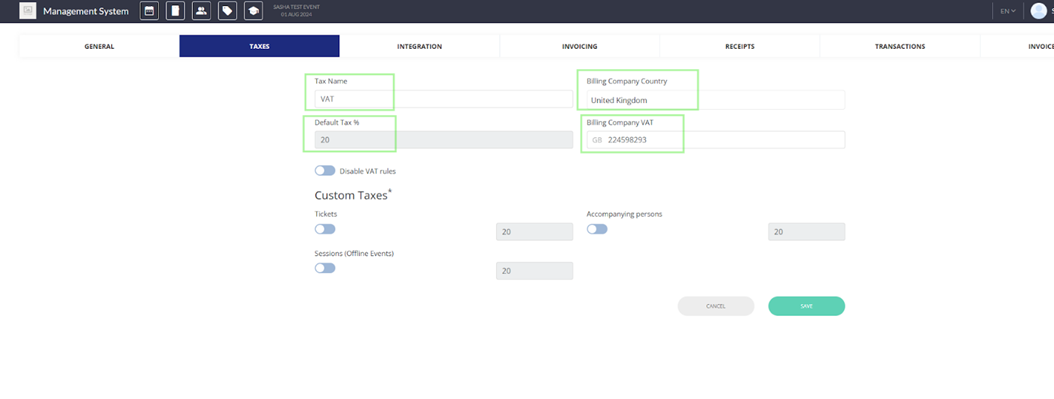Click the Tax Name input field

[x=444, y=99]
